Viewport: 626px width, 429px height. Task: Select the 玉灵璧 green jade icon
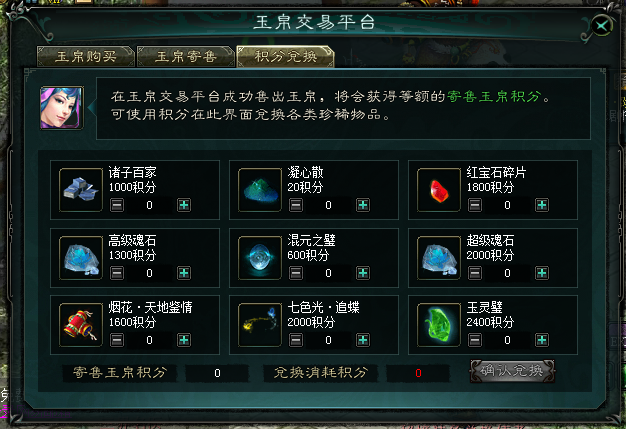click(x=439, y=325)
